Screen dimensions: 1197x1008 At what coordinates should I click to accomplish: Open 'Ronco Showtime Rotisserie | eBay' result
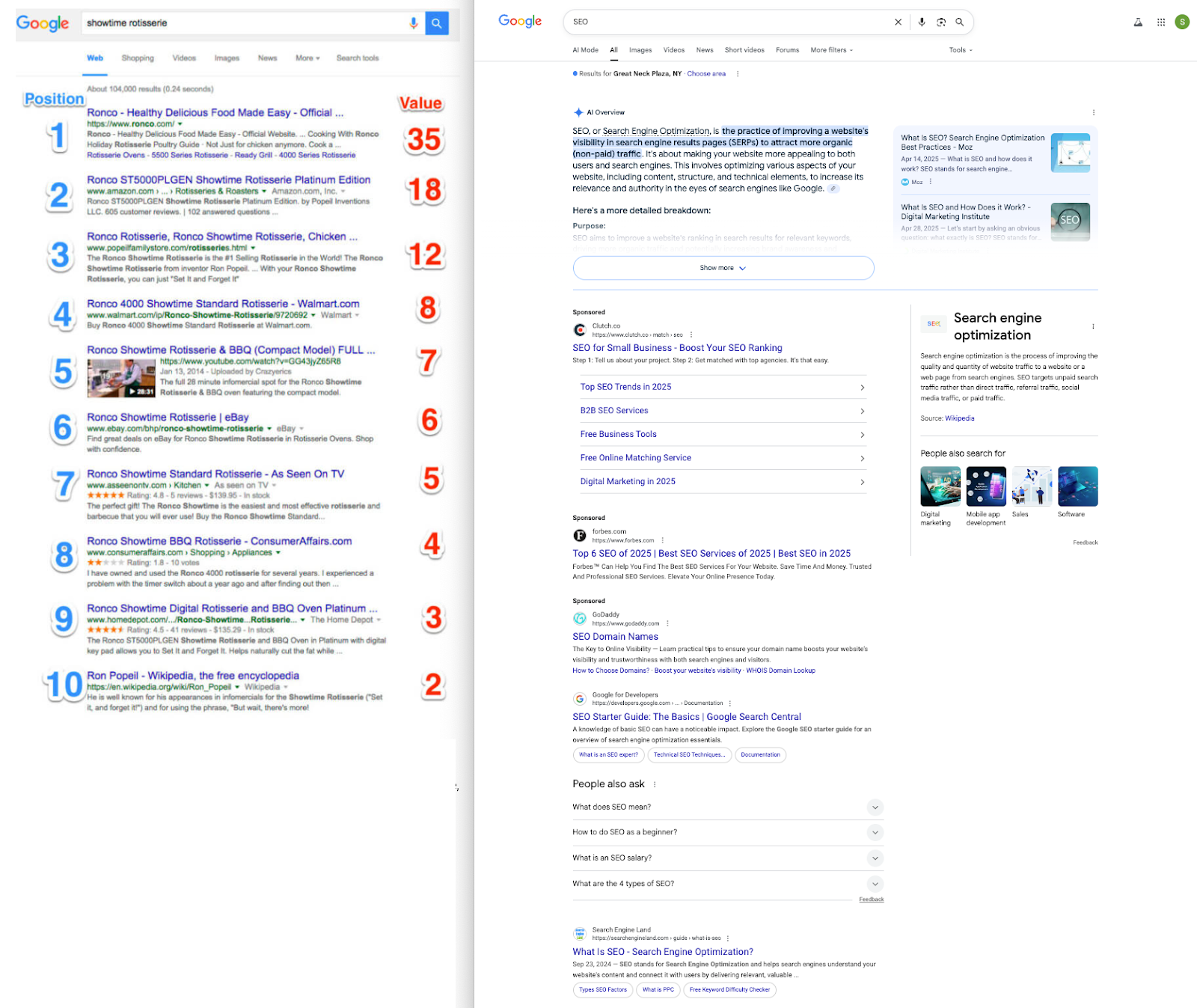(168, 418)
